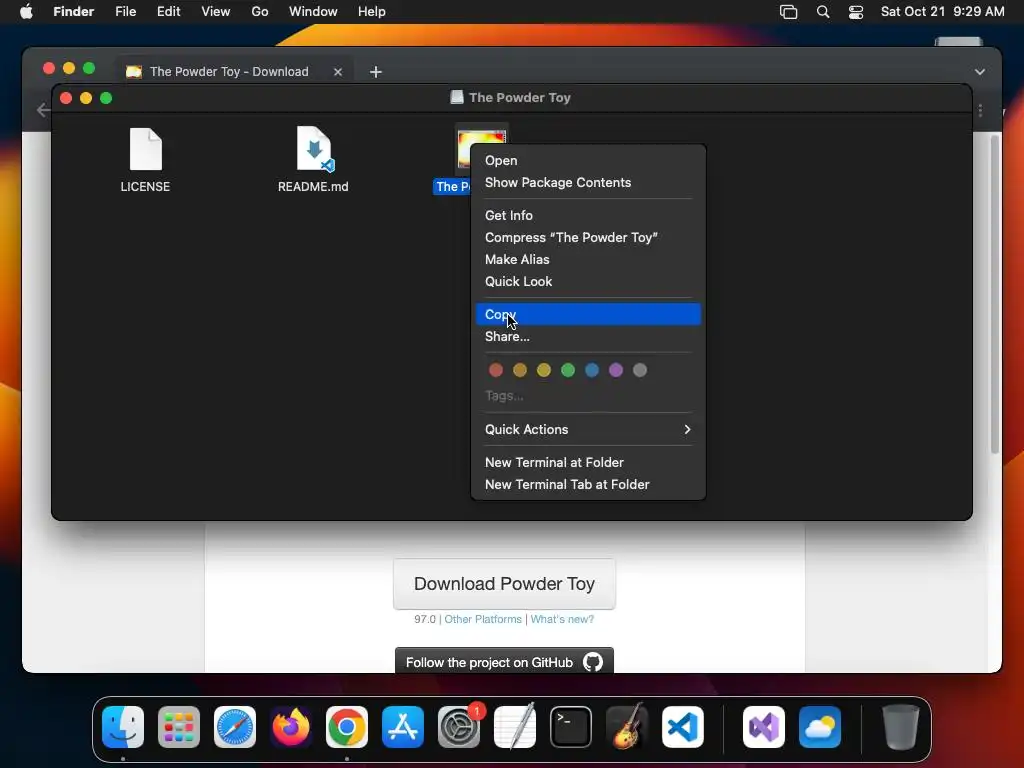Apply the gray tag color
The image size is (1024, 768).
click(x=640, y=370)
